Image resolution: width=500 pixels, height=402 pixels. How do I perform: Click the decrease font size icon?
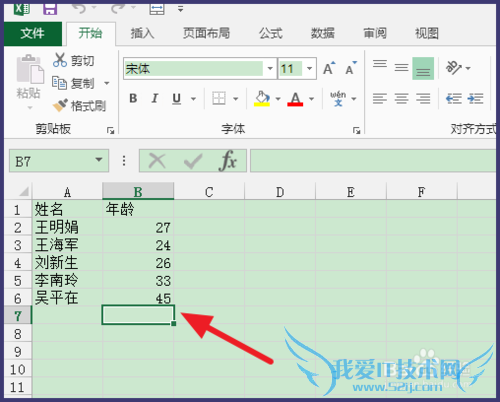pos(350,68)
